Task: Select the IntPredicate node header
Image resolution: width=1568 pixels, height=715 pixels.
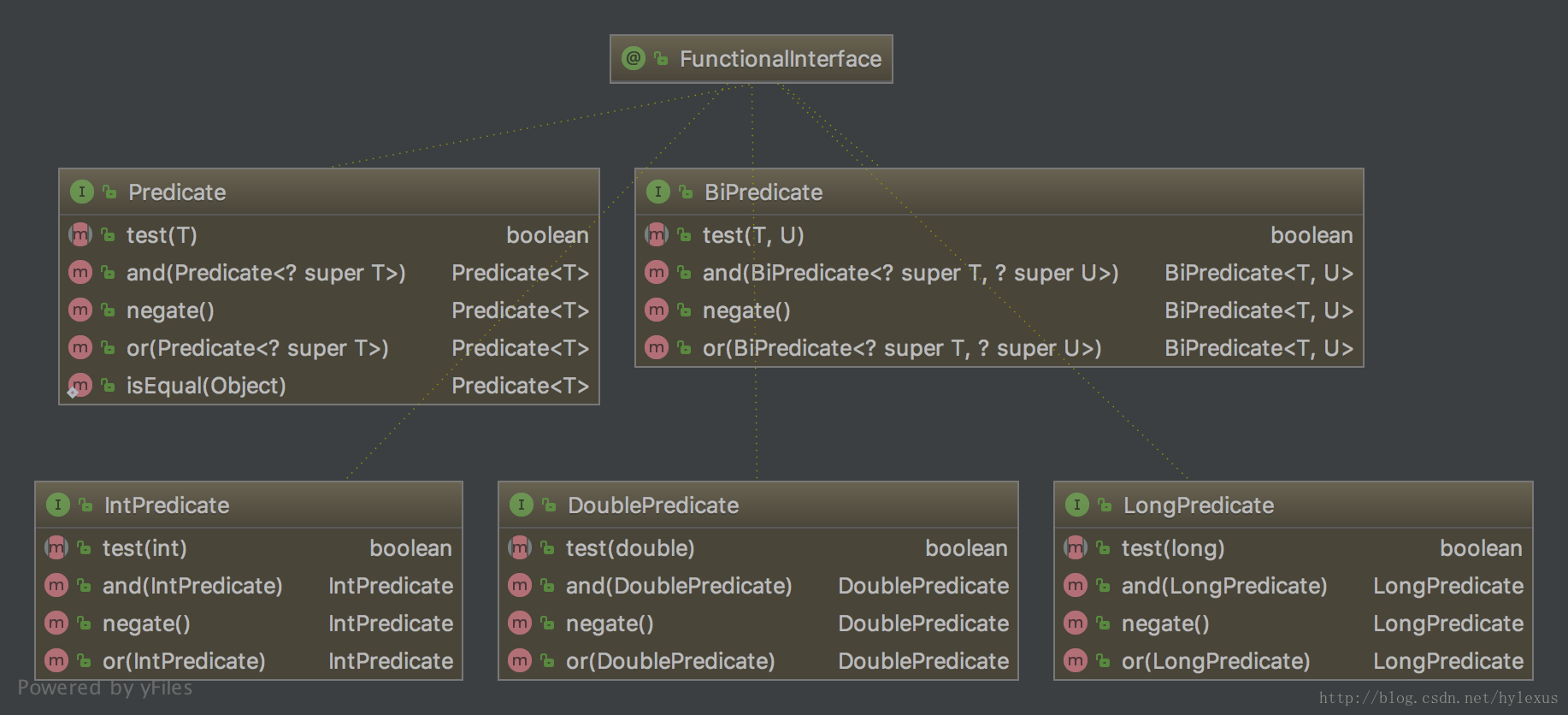Action: click(249, 505)
